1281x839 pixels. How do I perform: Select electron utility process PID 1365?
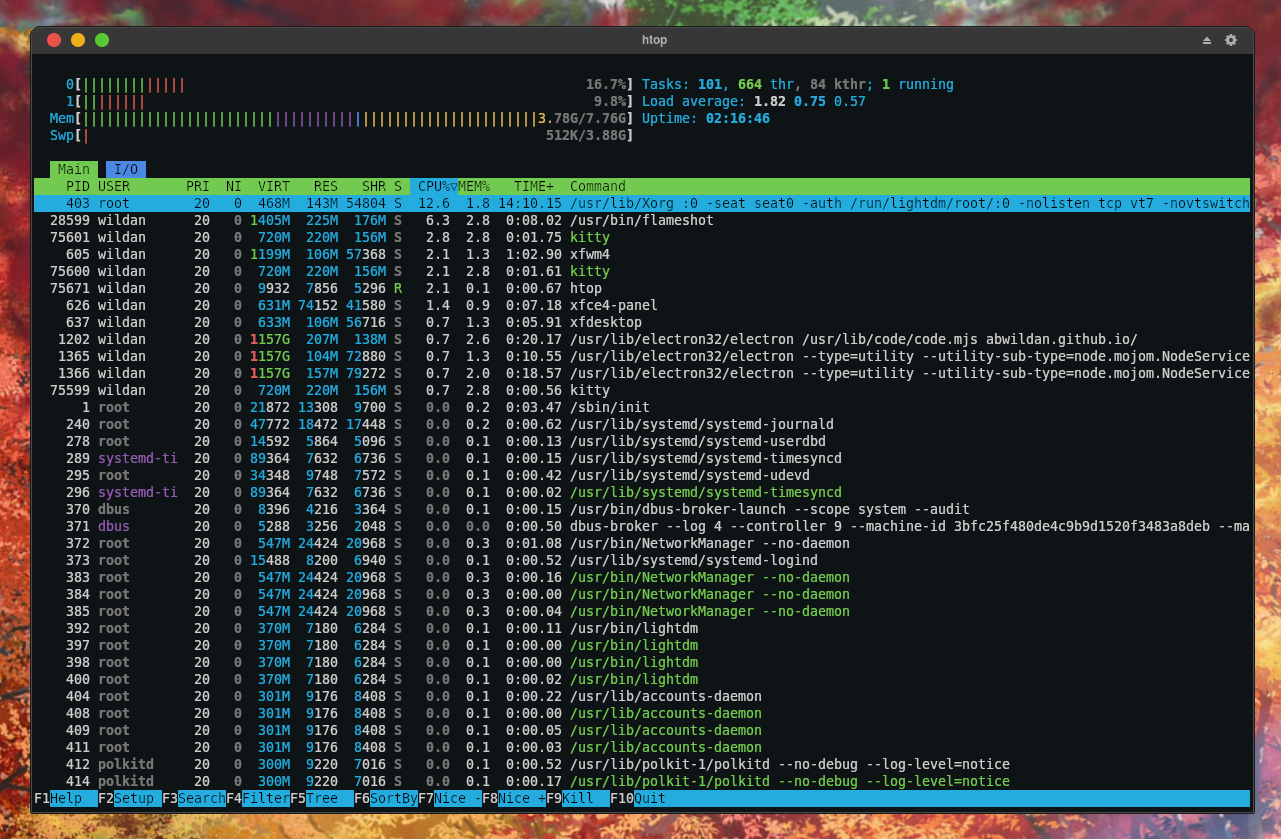[642, 356]
